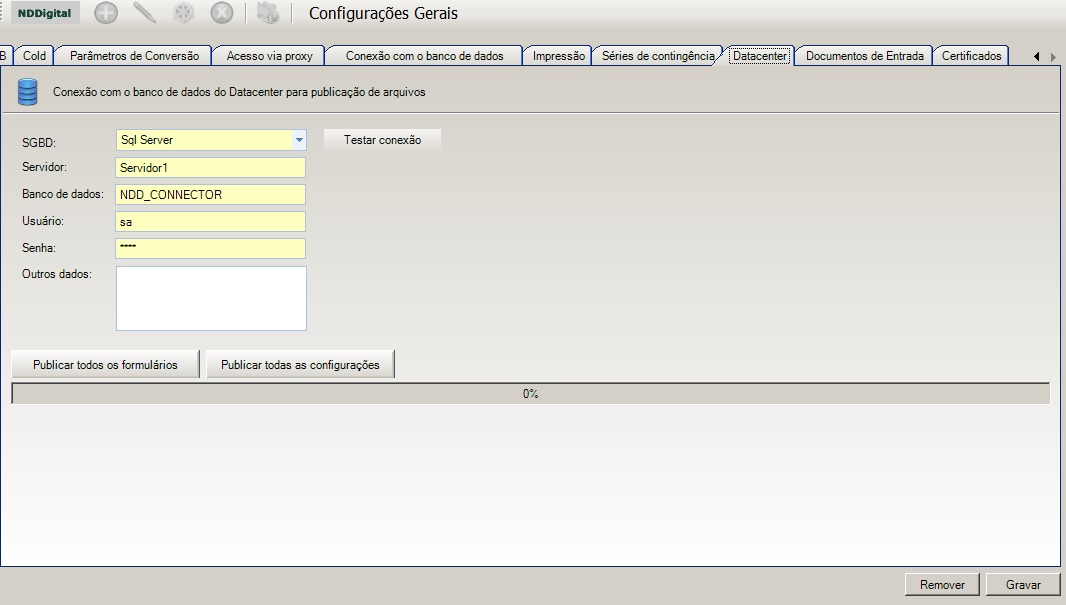Click the gear wheel toolbar icon
Viewport: 1066px width, 605px height.
(x=183, y=13)
